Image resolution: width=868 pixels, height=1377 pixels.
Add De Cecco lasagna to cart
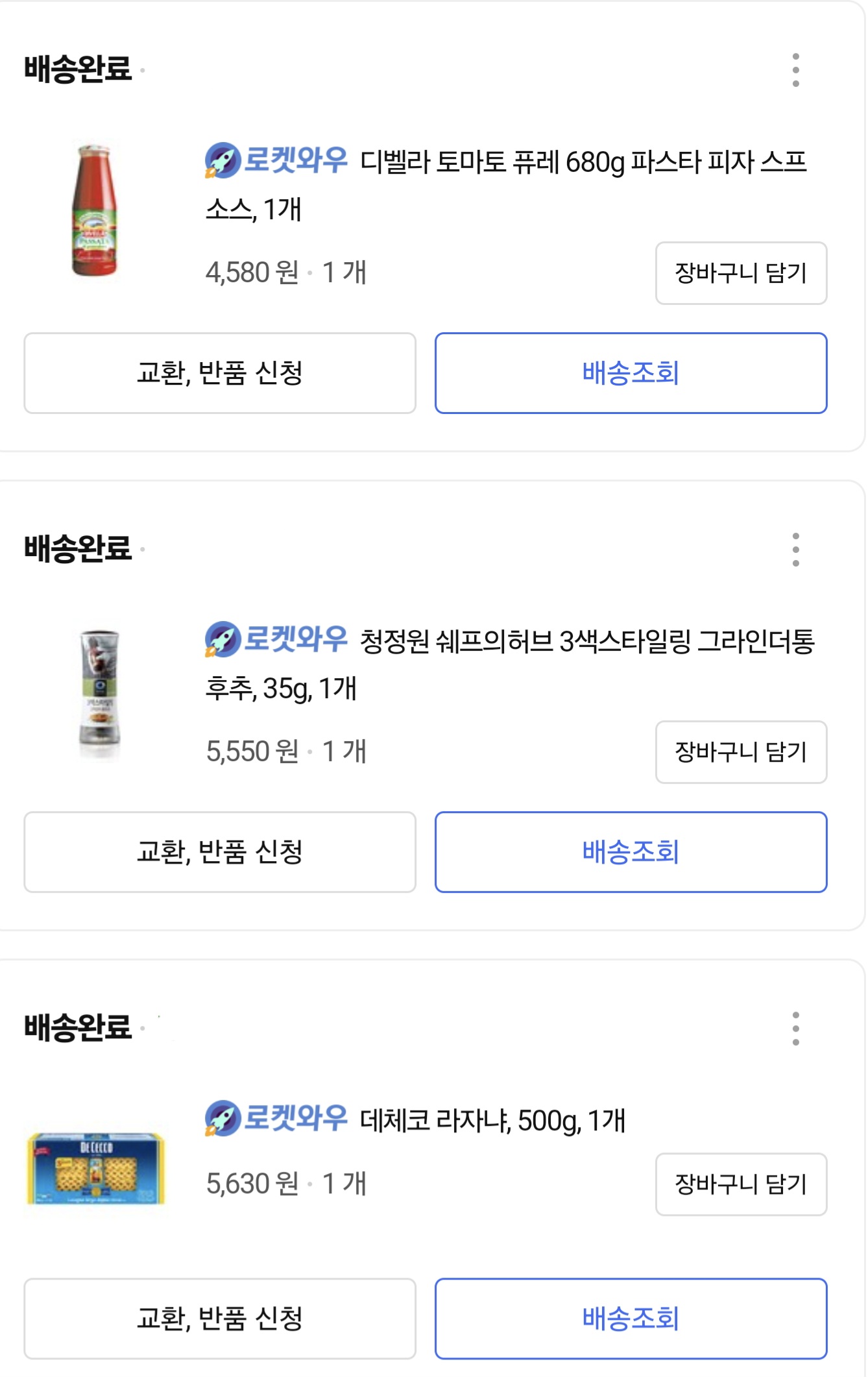741,1184
